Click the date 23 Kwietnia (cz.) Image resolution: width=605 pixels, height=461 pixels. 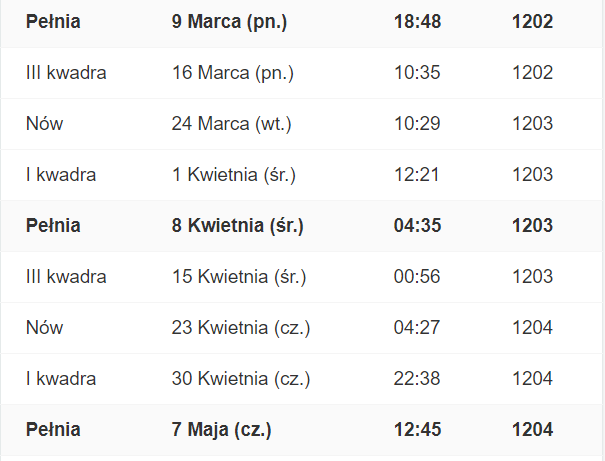pos(241,328)
